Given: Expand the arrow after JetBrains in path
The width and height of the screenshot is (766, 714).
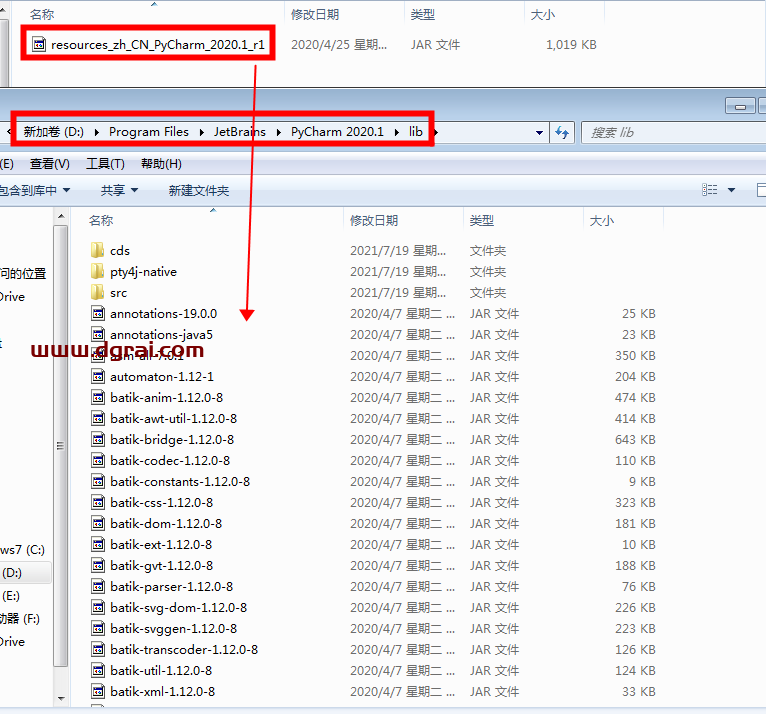Looking at the screenshot, I should (x=278, y=132).
